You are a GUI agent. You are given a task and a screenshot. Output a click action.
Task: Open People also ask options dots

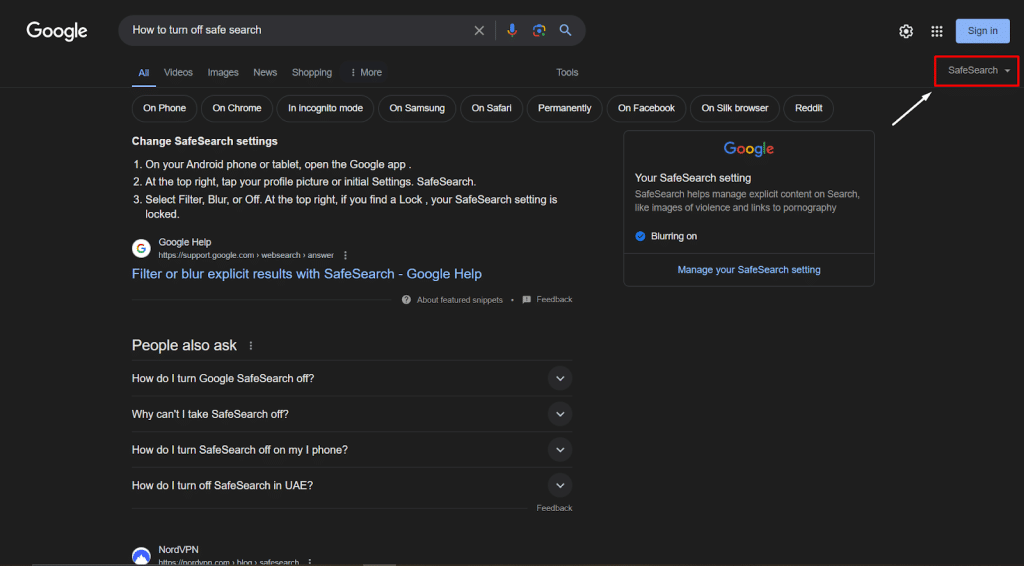tap(251, 345)
